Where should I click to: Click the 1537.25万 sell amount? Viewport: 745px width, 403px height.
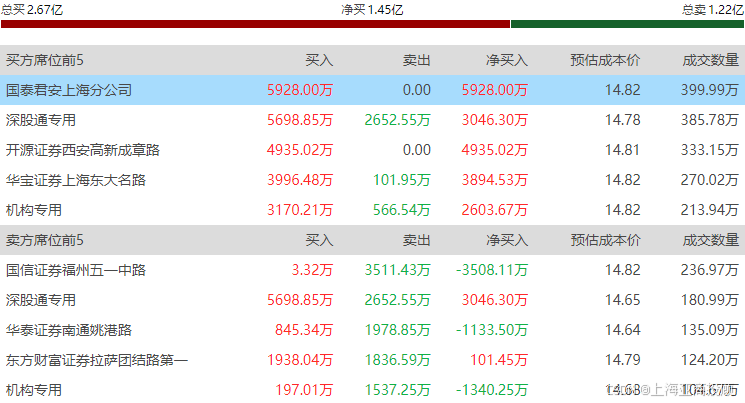pos(397,390)
